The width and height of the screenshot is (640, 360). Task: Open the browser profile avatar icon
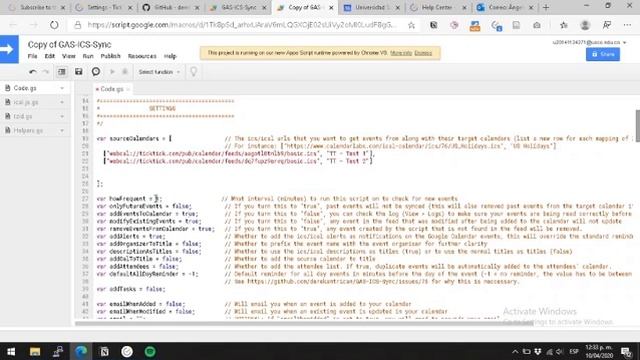coord(585,25)
